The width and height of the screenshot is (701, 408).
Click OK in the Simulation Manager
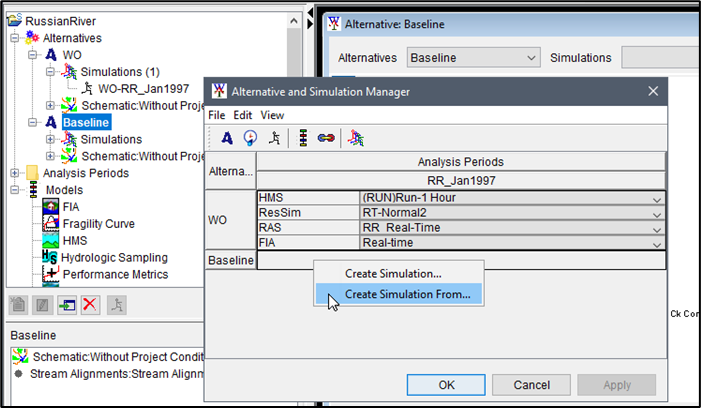pyautogui.click(x=446, y=385)
